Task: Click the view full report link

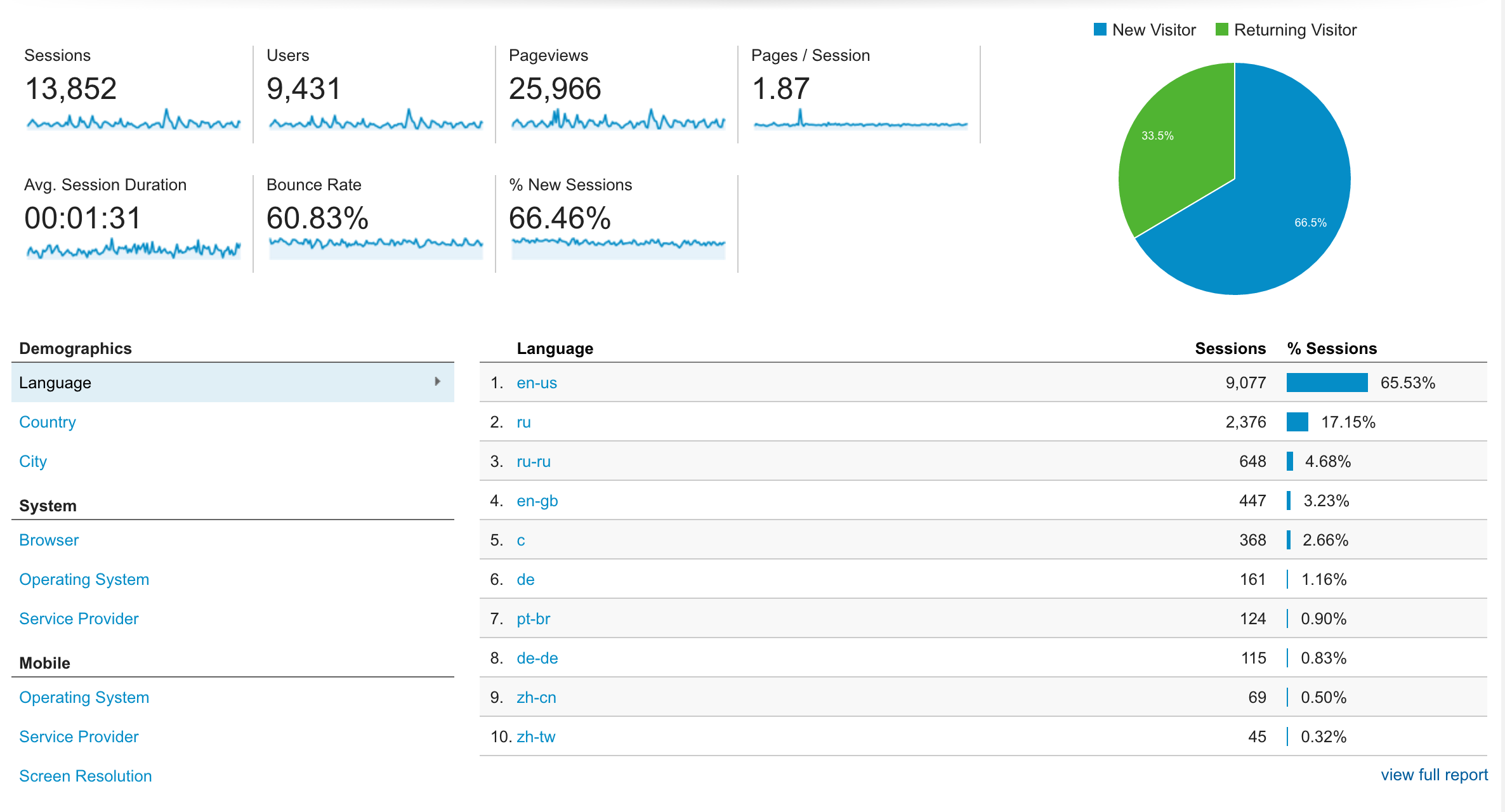Action: (x=1434, y=775)
